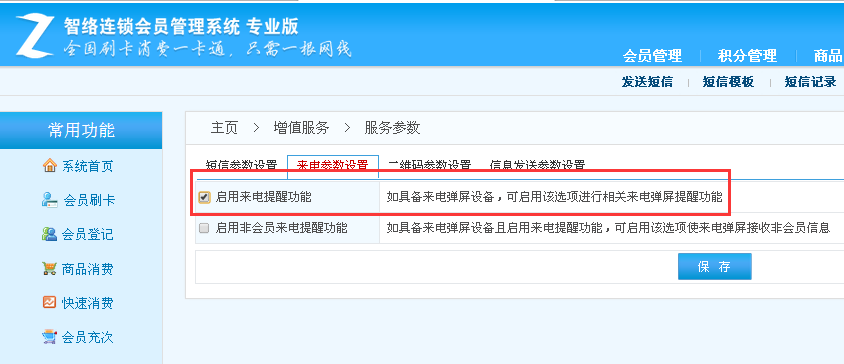Image resolution: width=844 pixels, height=364 pixels.
Task: Click description 如具备来电弹屏设备，可启用该选项
Action: [554, 197]
